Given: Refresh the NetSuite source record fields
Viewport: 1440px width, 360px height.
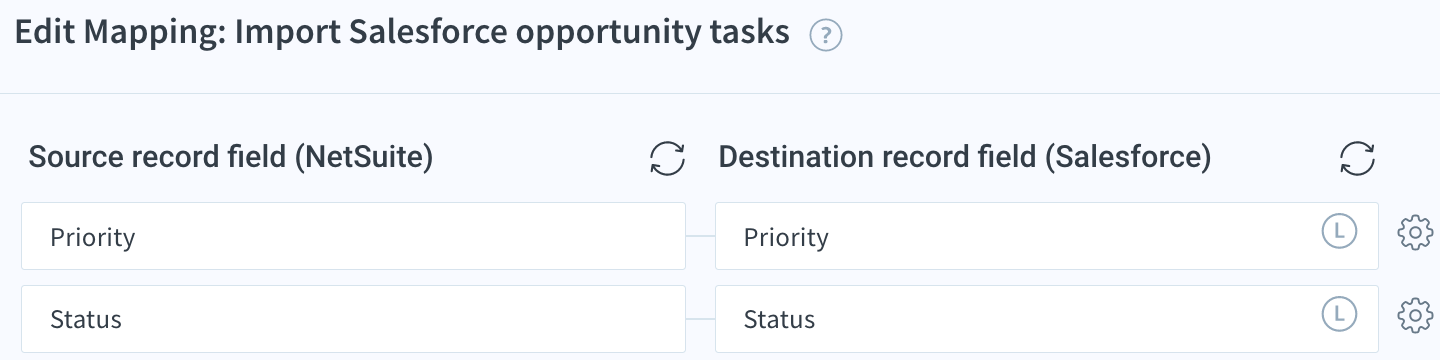Looking at the screenshot, I should pos(667,158).
